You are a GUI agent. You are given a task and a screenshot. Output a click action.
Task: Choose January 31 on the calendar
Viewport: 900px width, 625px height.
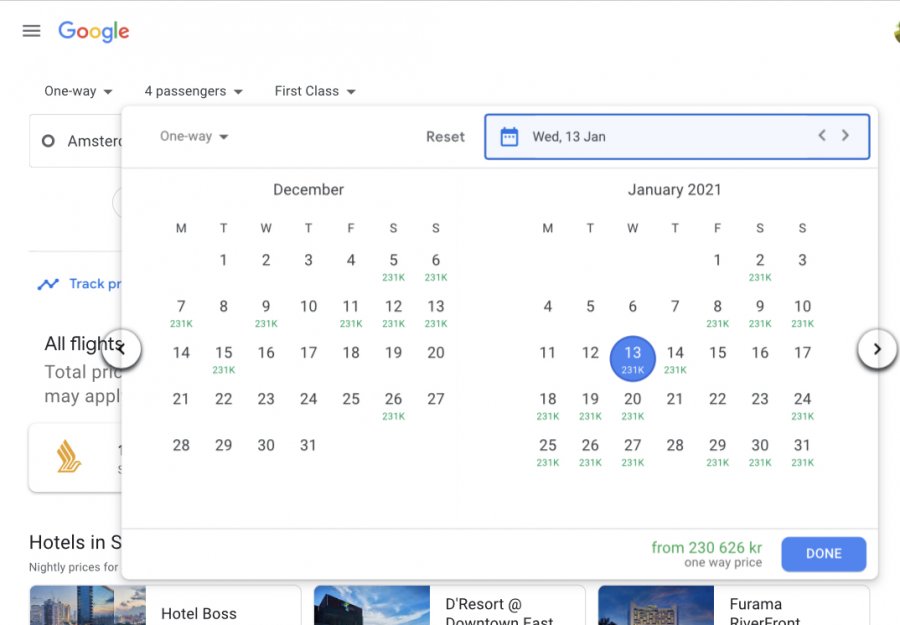[x=802, y=450]
